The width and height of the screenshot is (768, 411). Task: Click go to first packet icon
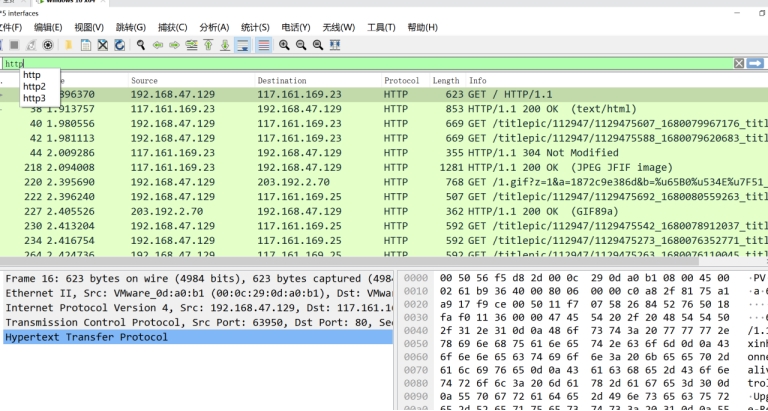click(208, 45)
